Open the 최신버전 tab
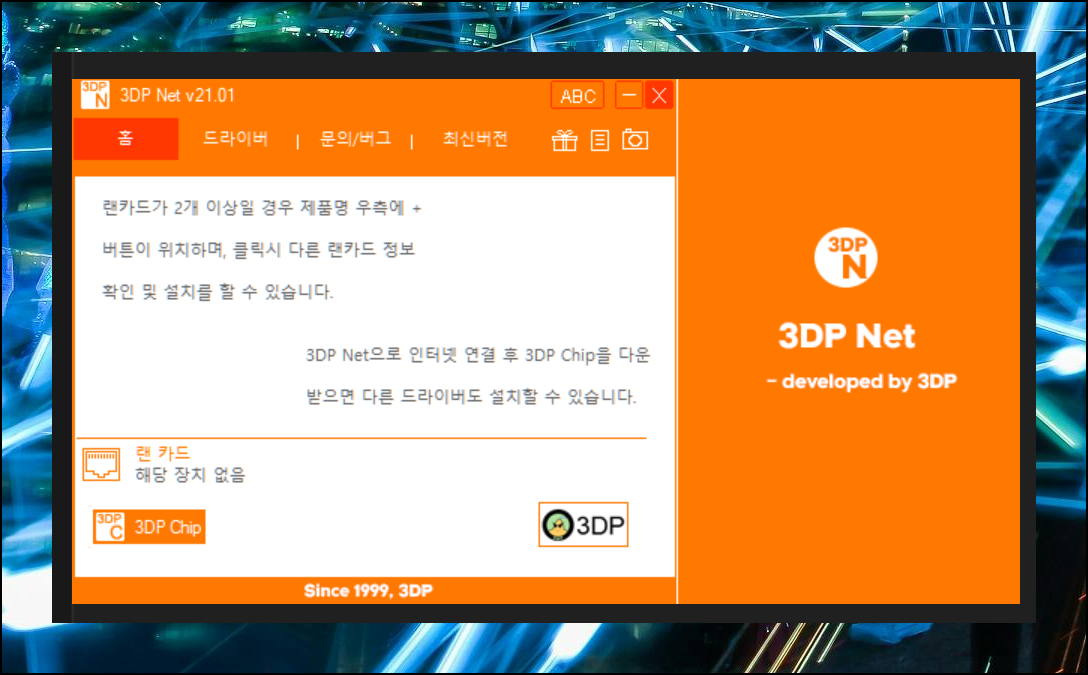This screenshot has height=675, width=1088. point(475,139)
